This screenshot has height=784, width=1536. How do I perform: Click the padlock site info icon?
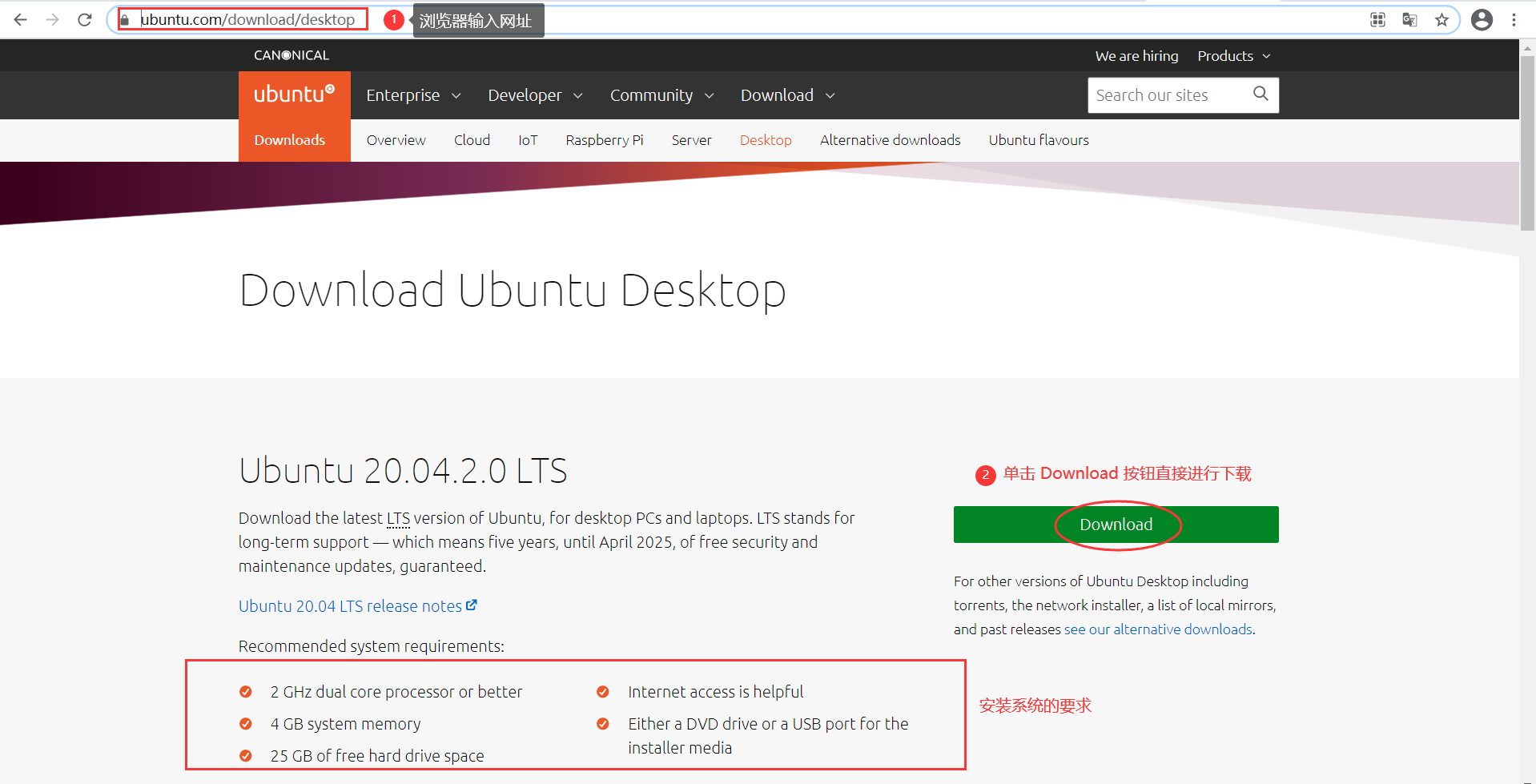click(125, 20)
